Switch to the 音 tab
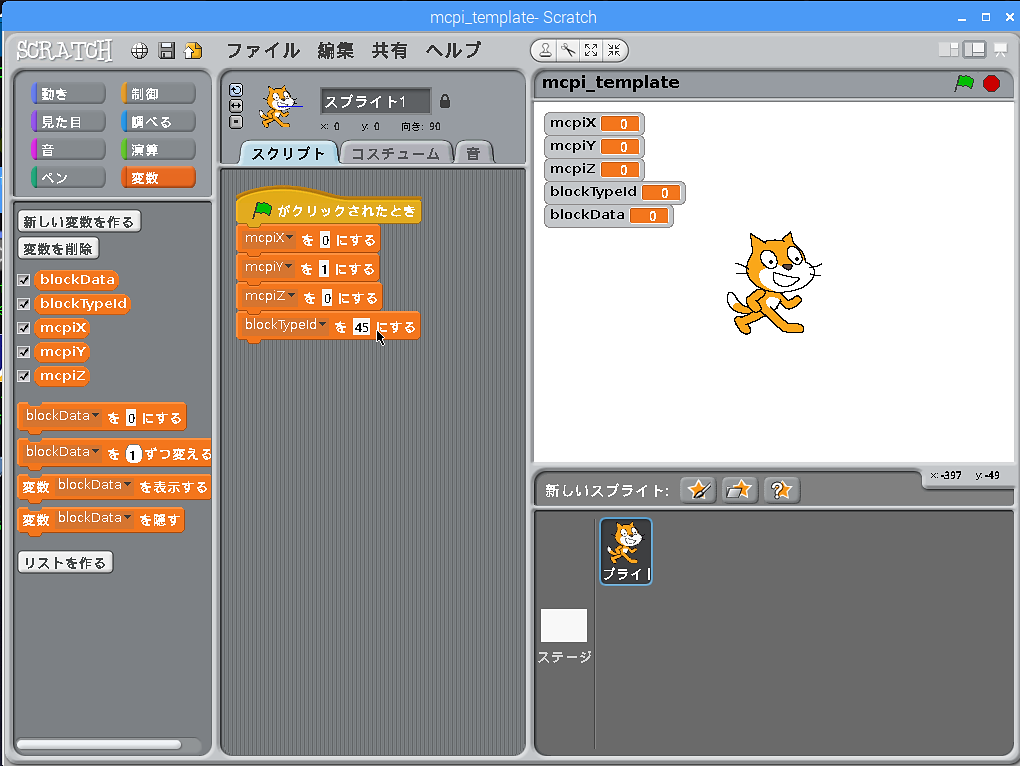 click(474, 153)
